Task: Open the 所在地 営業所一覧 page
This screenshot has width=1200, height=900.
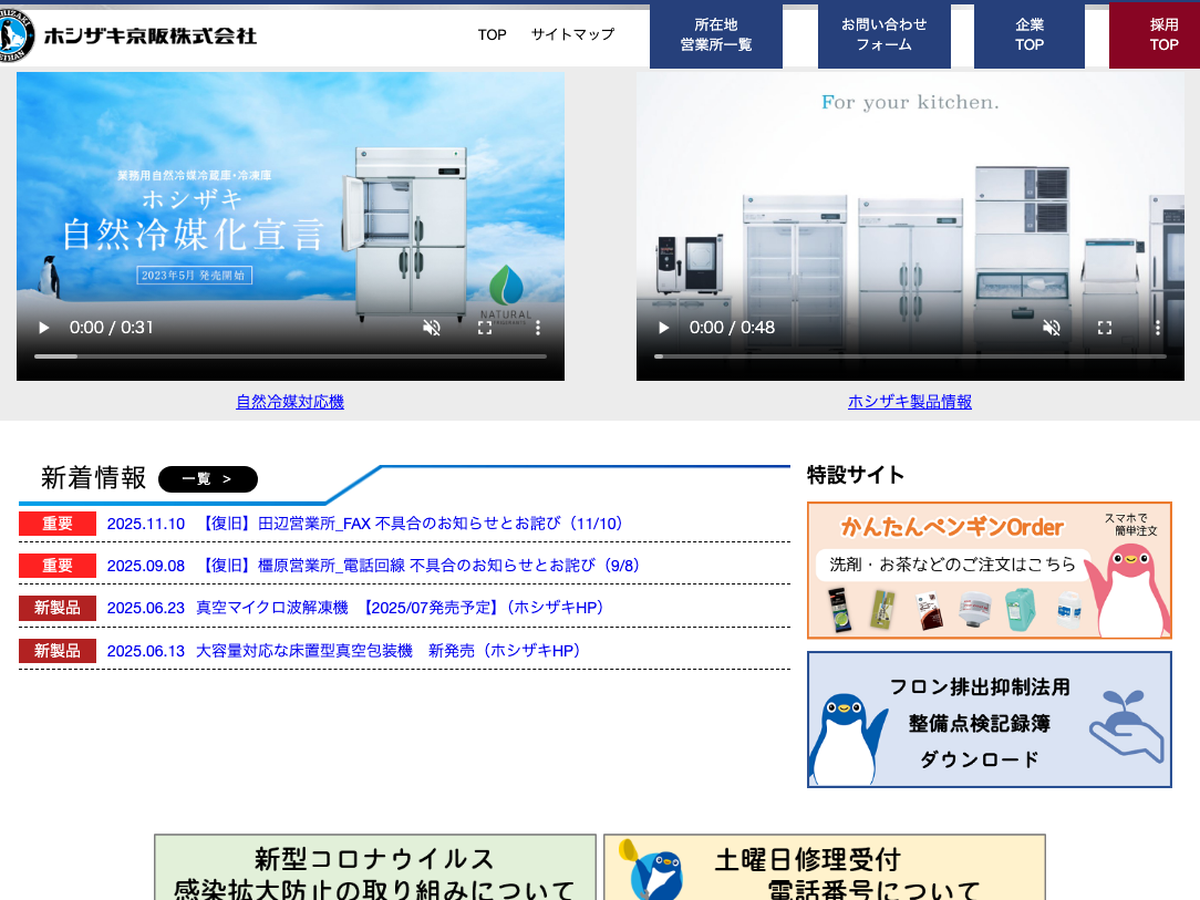Action: pyautogui.click(x=716, y=35)
